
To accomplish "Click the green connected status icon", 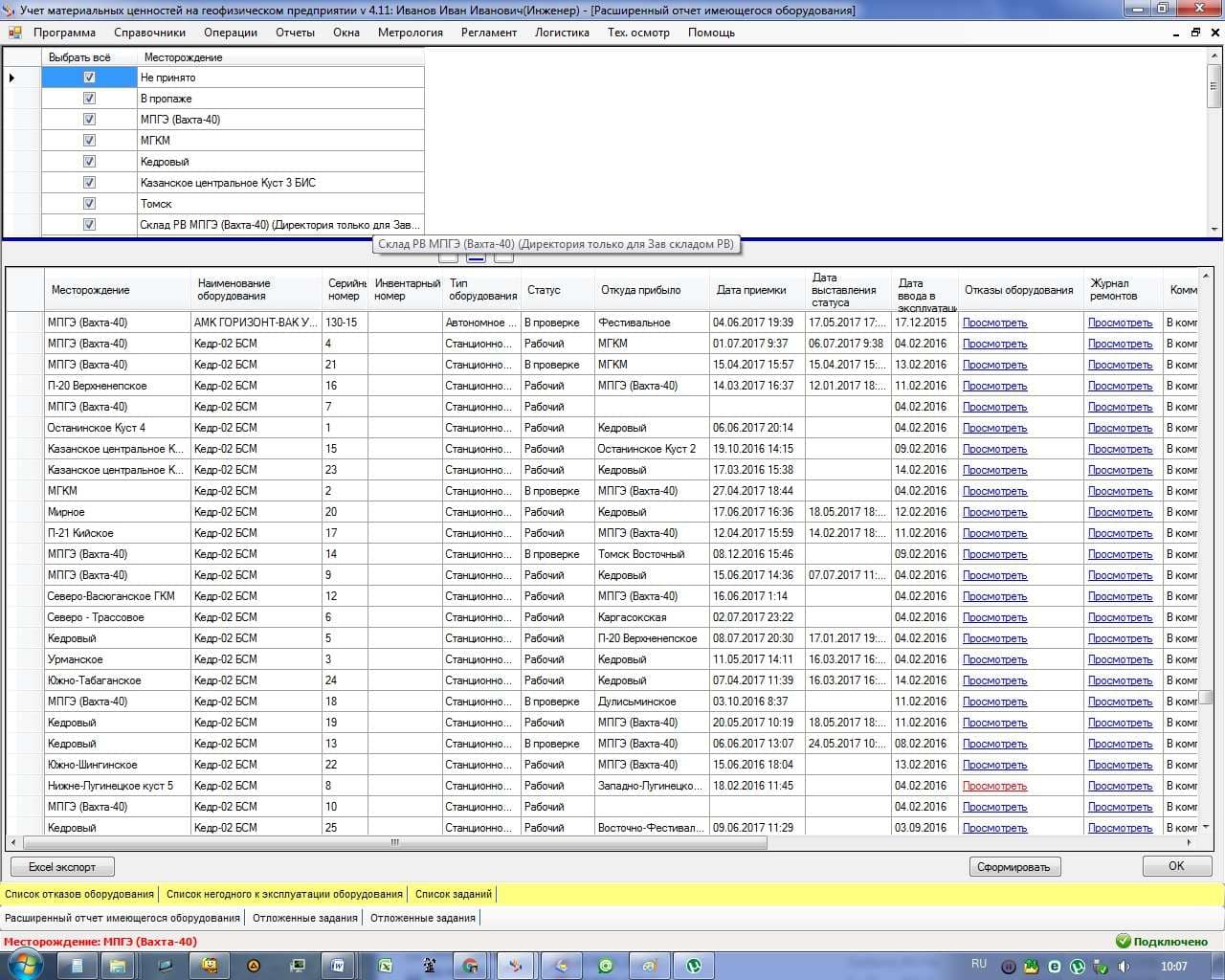I will pos(1124,942).
